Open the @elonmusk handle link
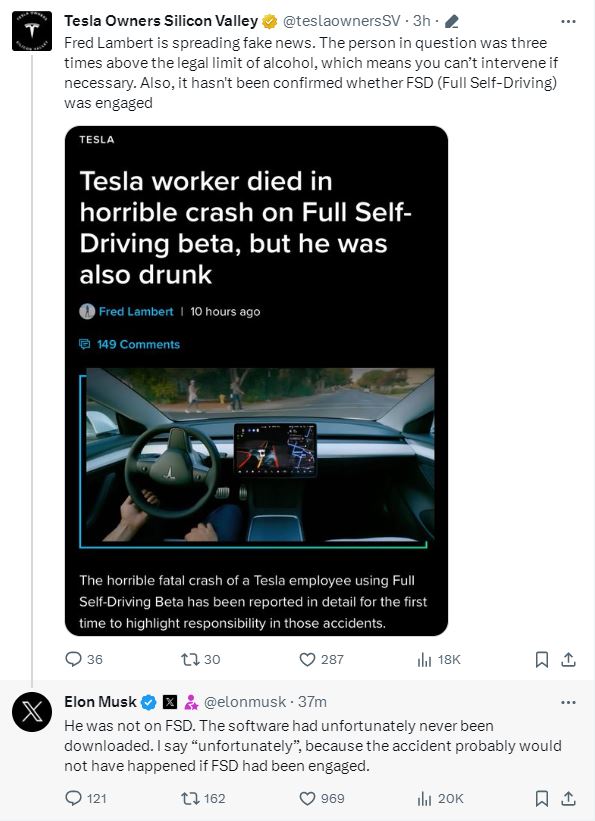 pos(245,702)
